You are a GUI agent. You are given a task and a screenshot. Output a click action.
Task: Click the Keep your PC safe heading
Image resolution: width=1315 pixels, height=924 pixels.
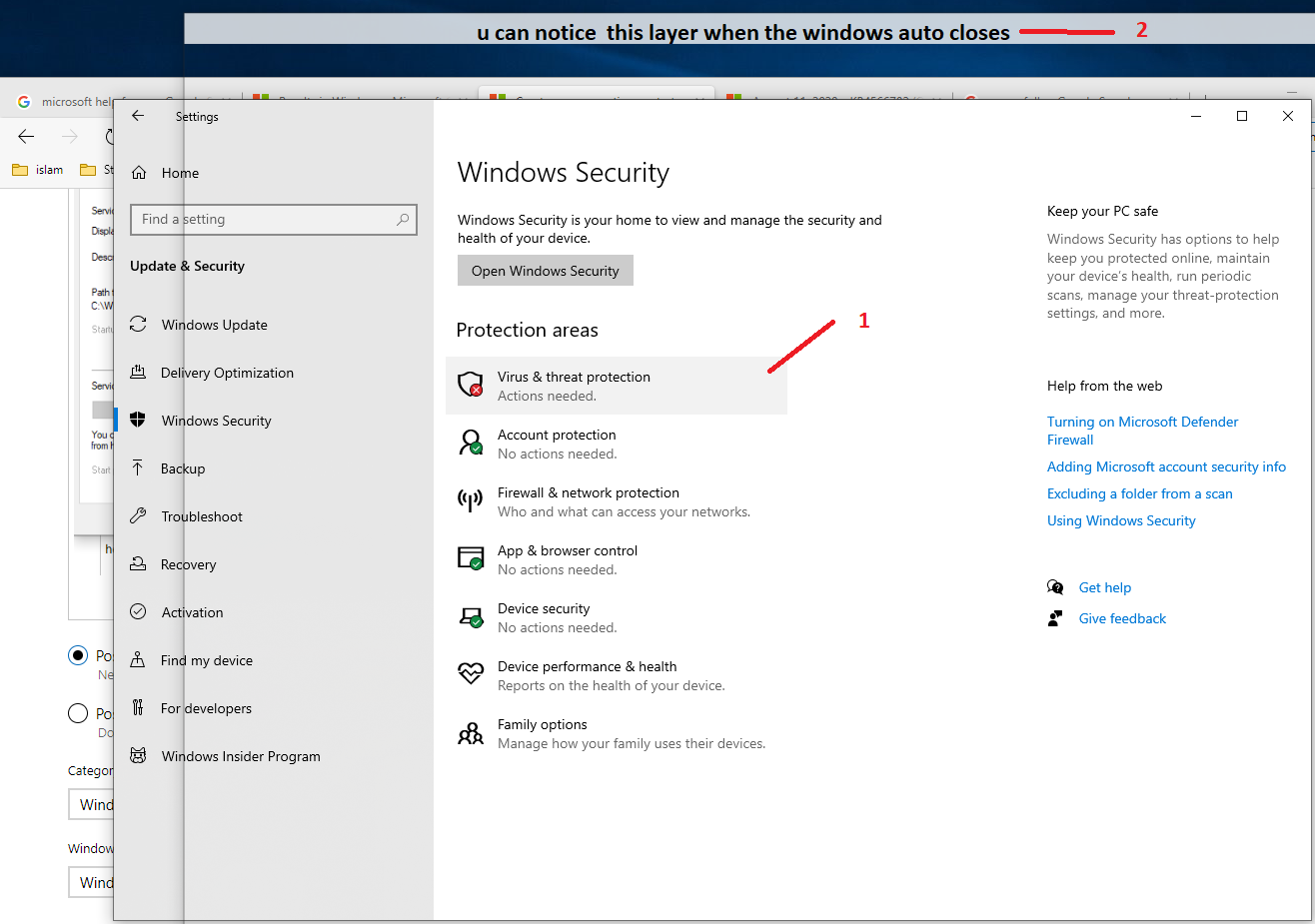1102,211
